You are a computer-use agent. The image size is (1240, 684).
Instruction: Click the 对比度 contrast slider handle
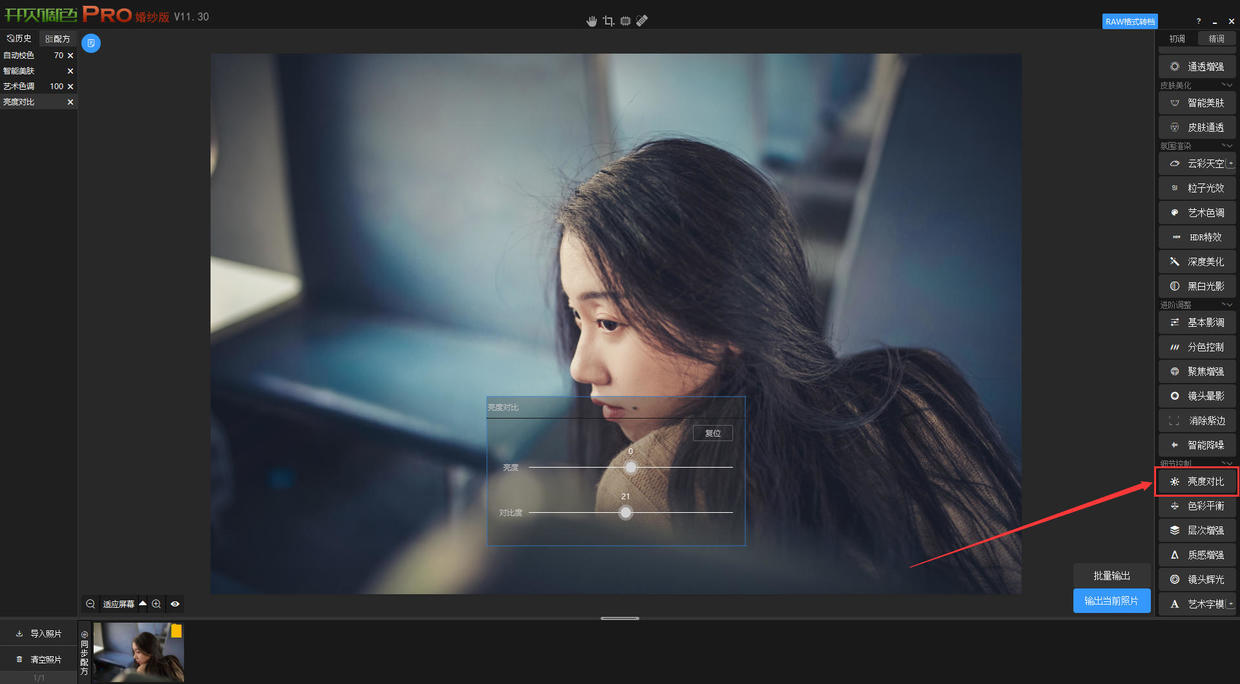(625, 512)
